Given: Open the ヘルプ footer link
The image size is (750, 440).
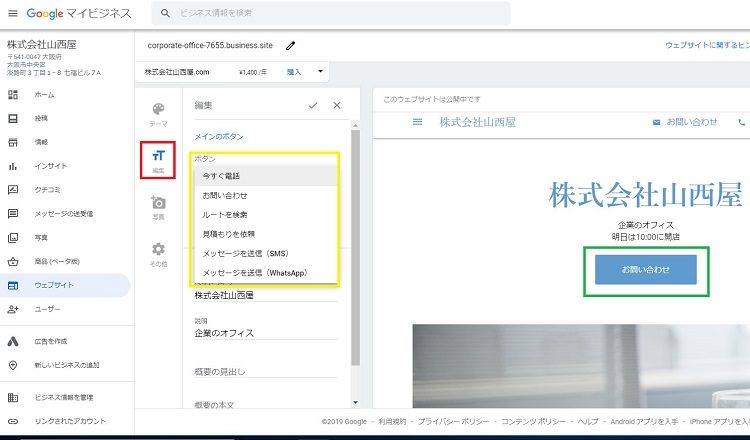Looking at the screenshot, I should tap(588, 422).
